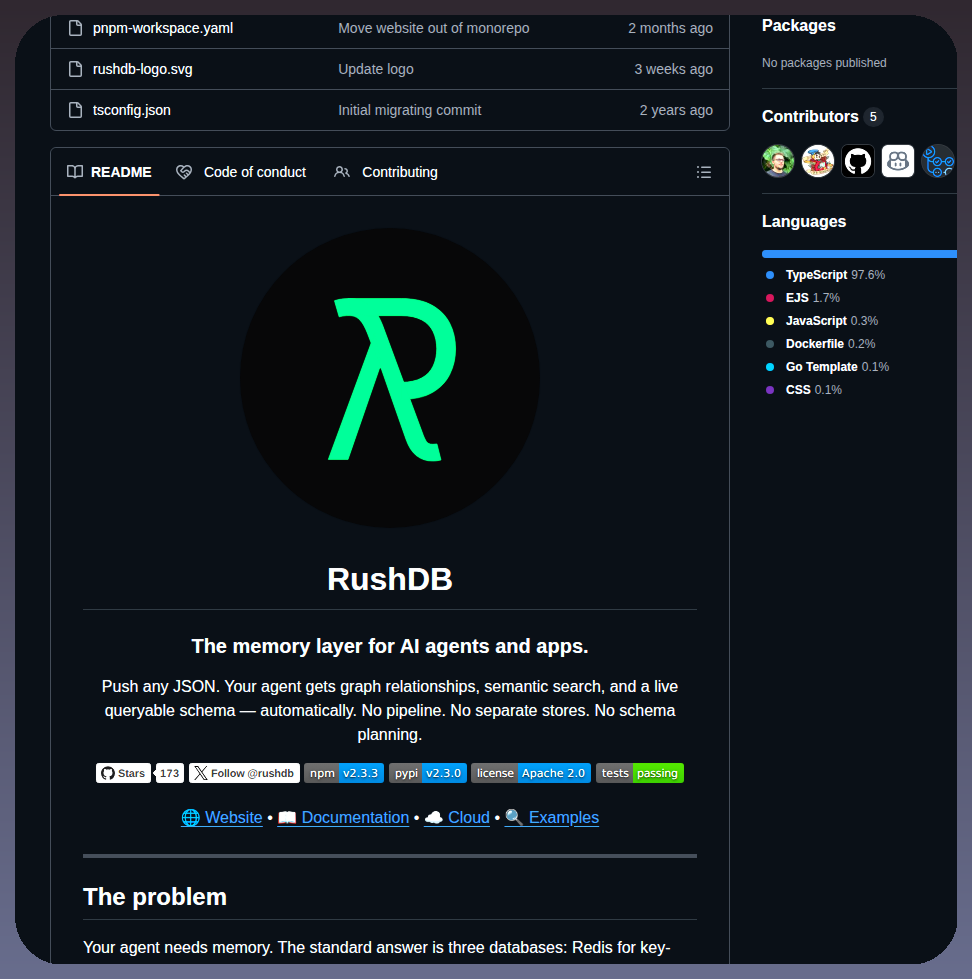Click the purple CSS color dot
Image resolution: width=972 pixels, height=979 pixels.
pos(770,390)
